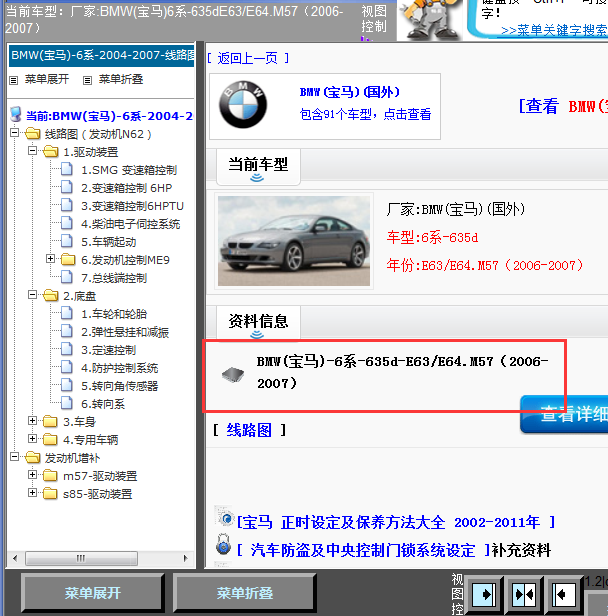Click the sidebar scrollbar right arrow
The height and width of the screenshot is (616, 608).
185,558
